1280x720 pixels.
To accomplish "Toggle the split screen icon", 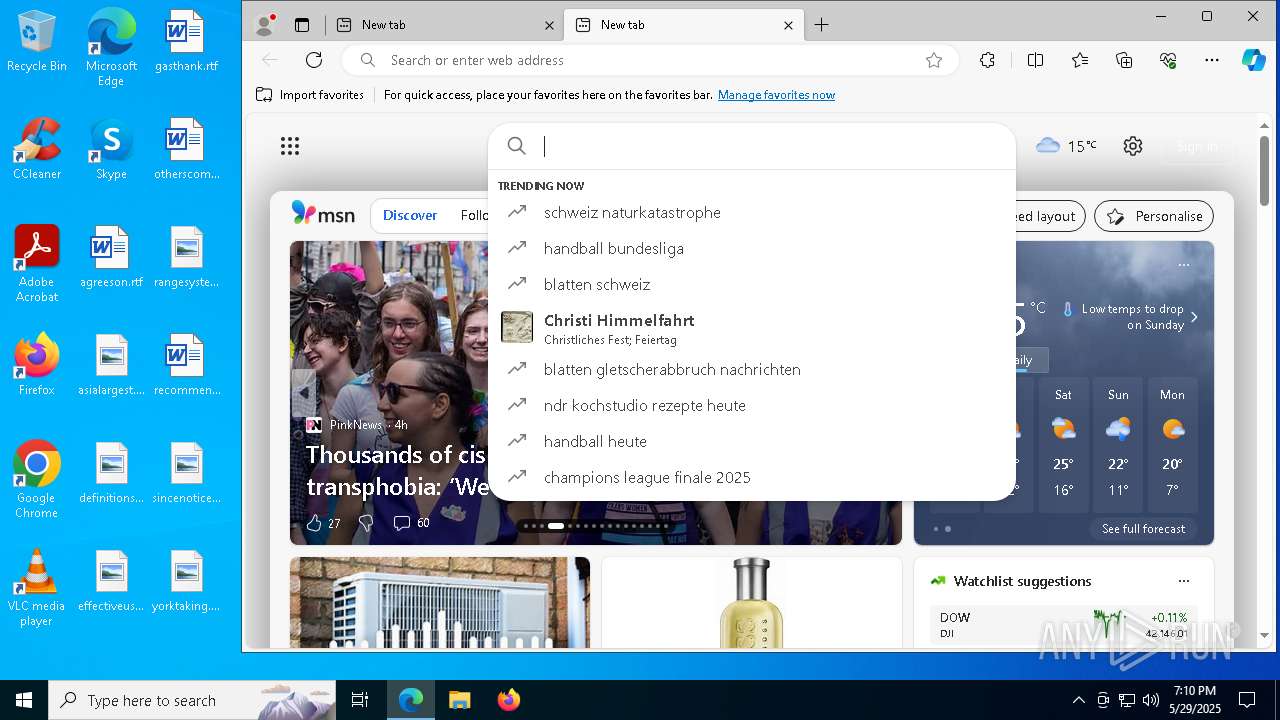I will click(1035, 60).
